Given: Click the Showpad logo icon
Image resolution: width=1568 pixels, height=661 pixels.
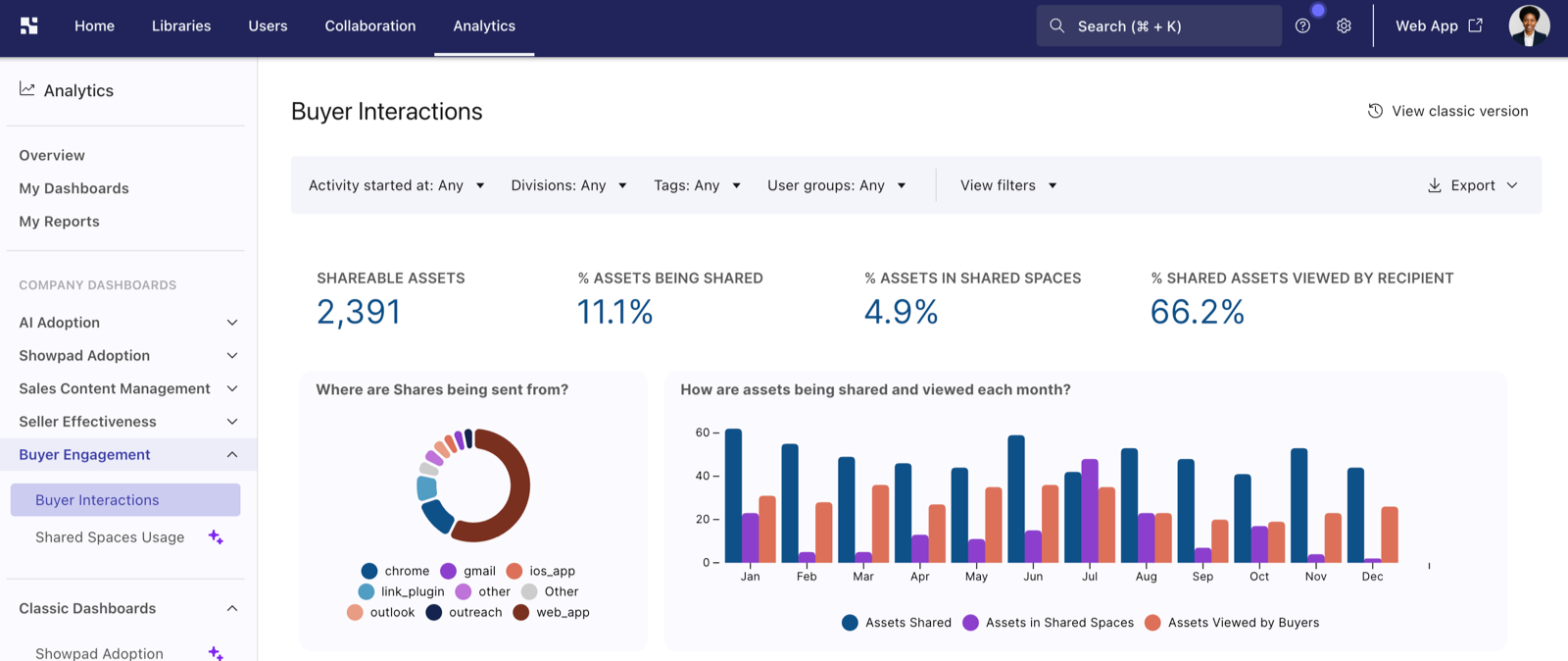Looking at the screenshot, I should pos(29,25).
